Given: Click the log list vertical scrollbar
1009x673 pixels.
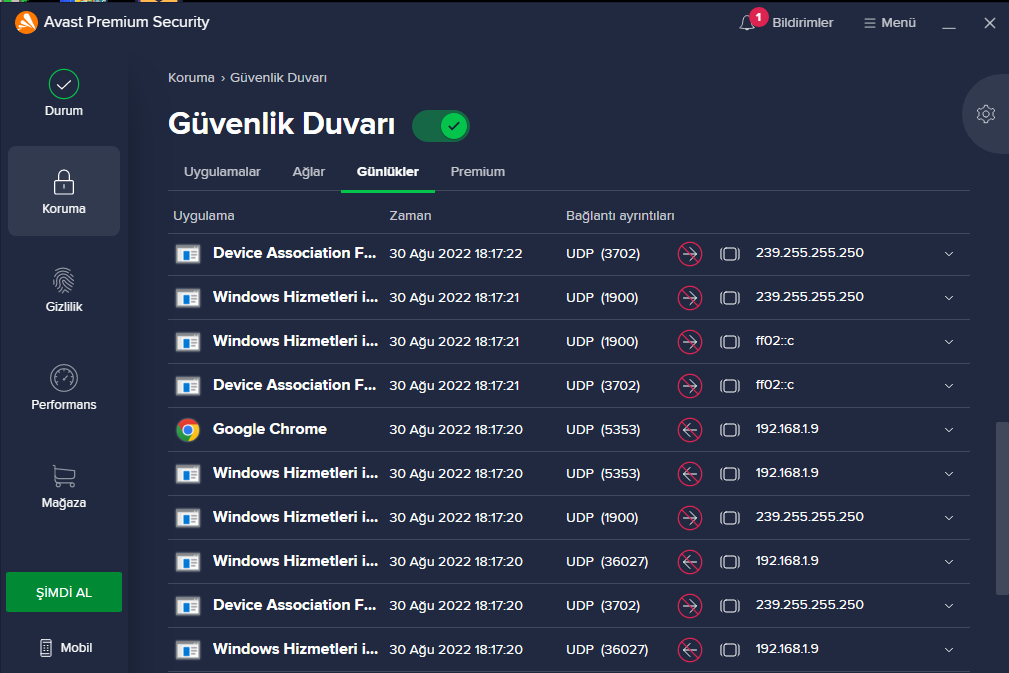Looking at the screenshot, I should (1002, 508).
